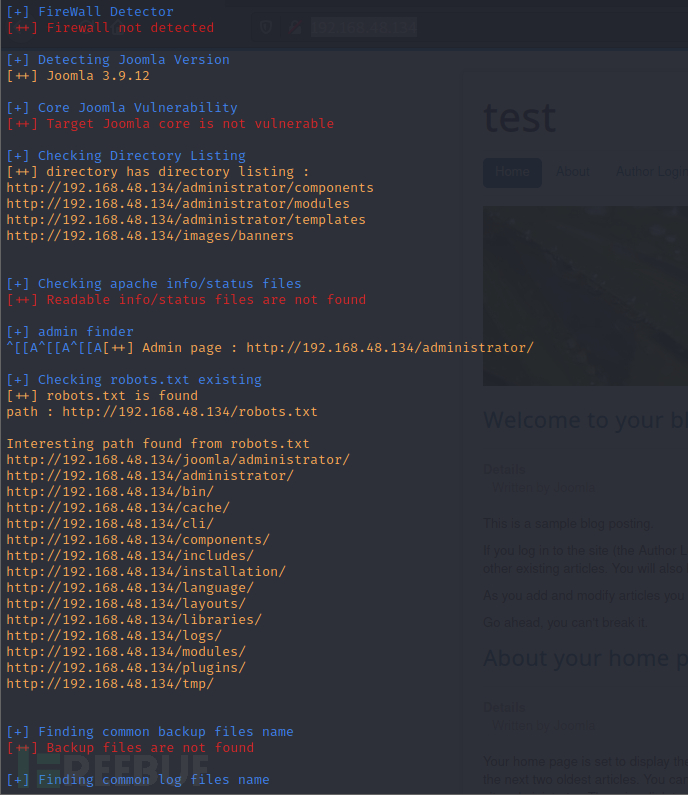The width and height of the screenshot is (688, 795).
Task: Click the /tmp/ URL in terminal output
Action: point(110,684)
